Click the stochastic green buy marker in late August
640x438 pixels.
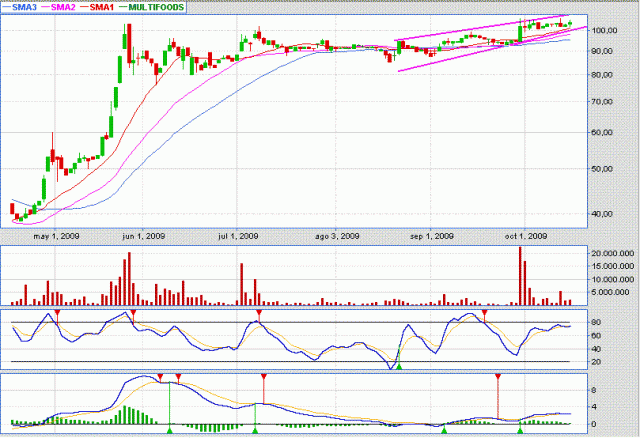[400, 367]
